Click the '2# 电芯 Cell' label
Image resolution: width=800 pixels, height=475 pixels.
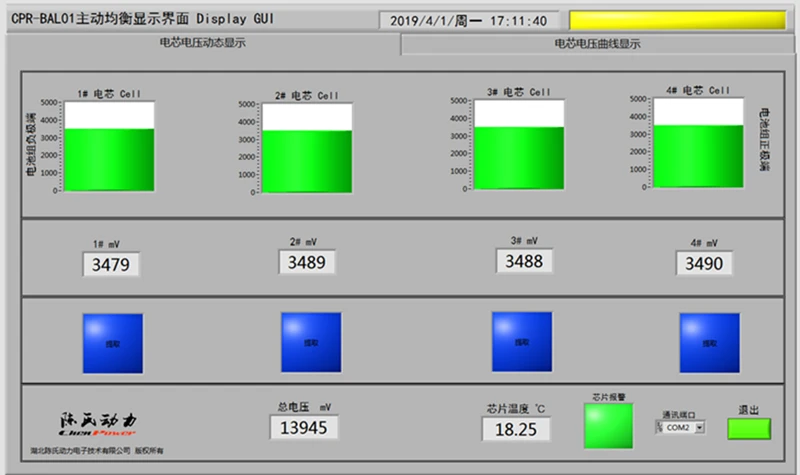(x=307, y=96)
